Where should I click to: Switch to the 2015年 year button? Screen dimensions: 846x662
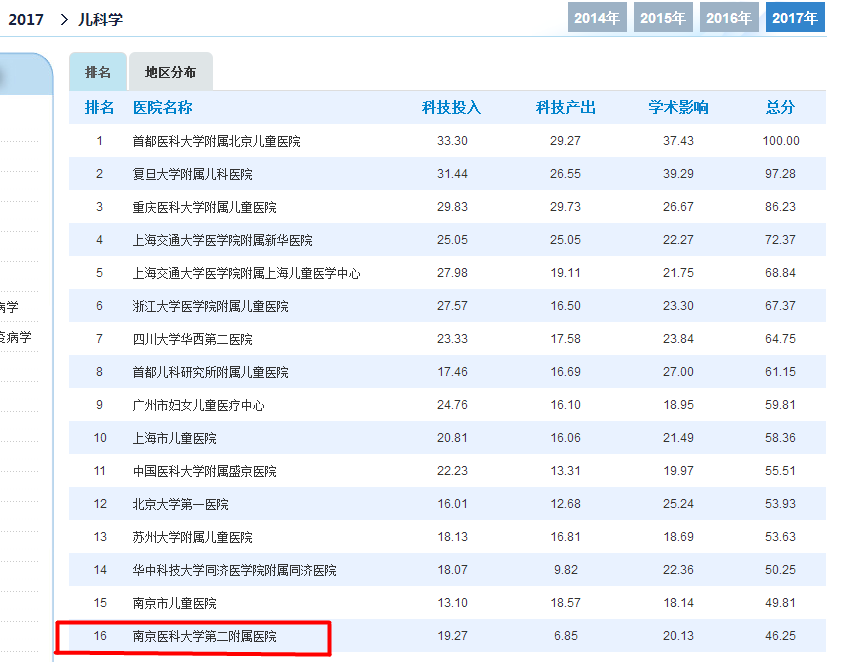click(663, 17)
